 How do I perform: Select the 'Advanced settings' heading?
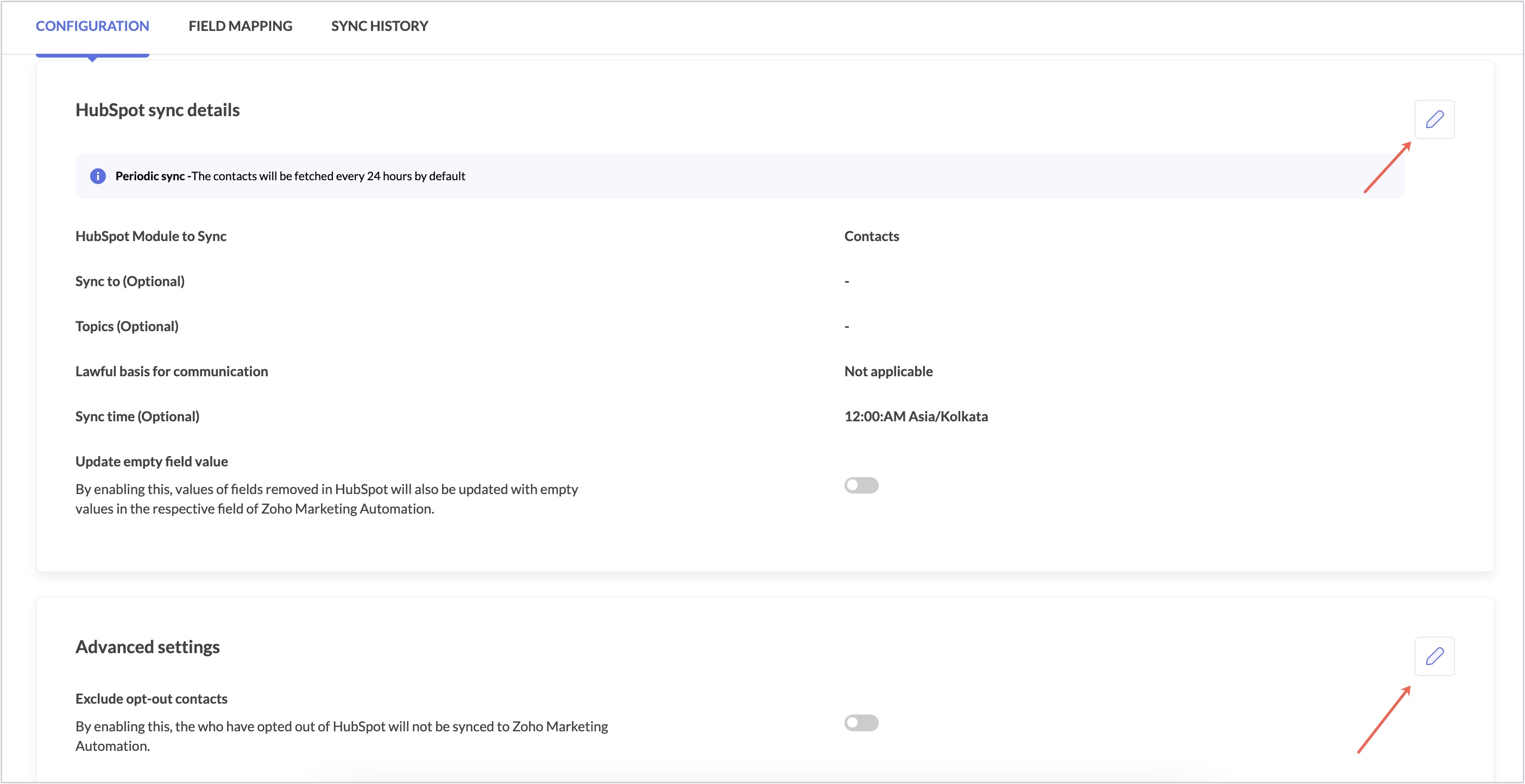(x=147, y=647)
